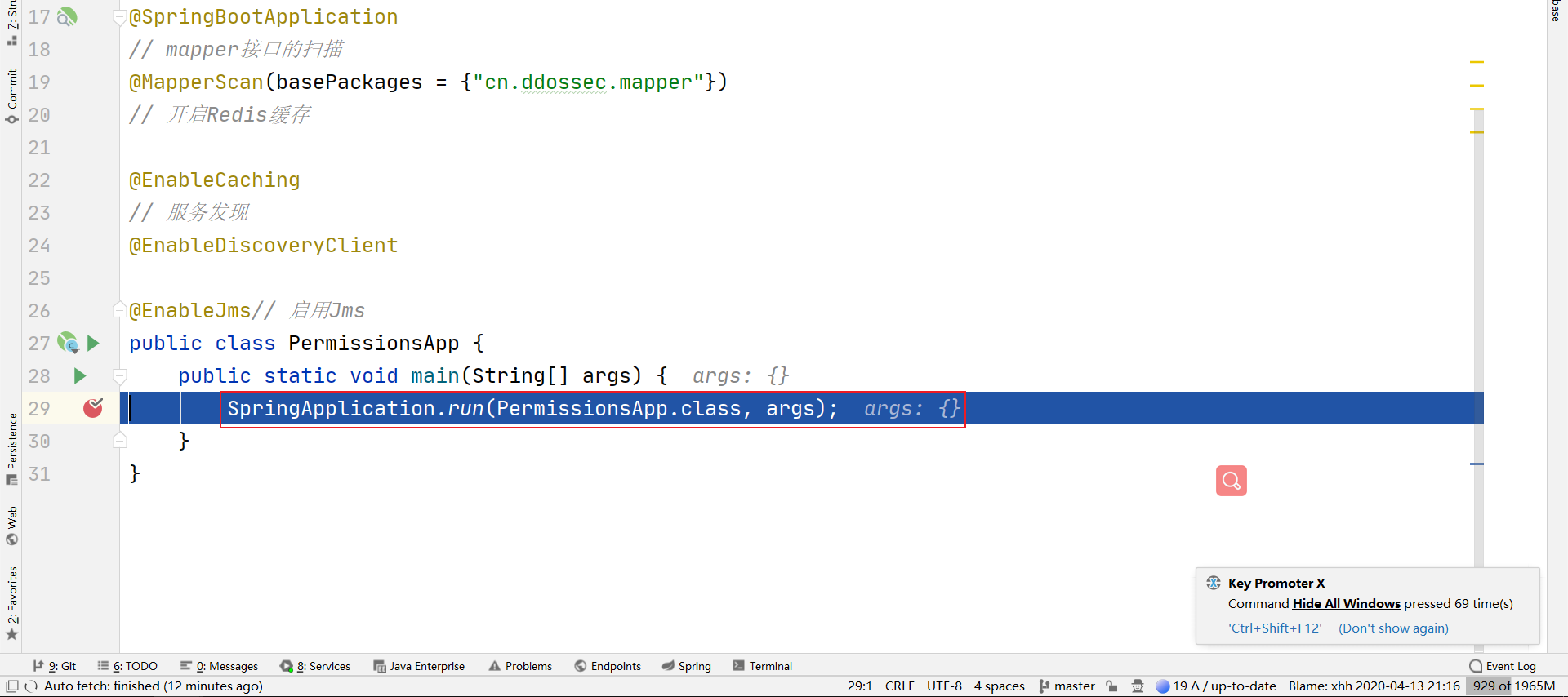Image resolution: width=1568 pixels, height=697 pixels.
Task: Click the 'Auto fetch: finished' status message
Action: [x=154, y=686]
